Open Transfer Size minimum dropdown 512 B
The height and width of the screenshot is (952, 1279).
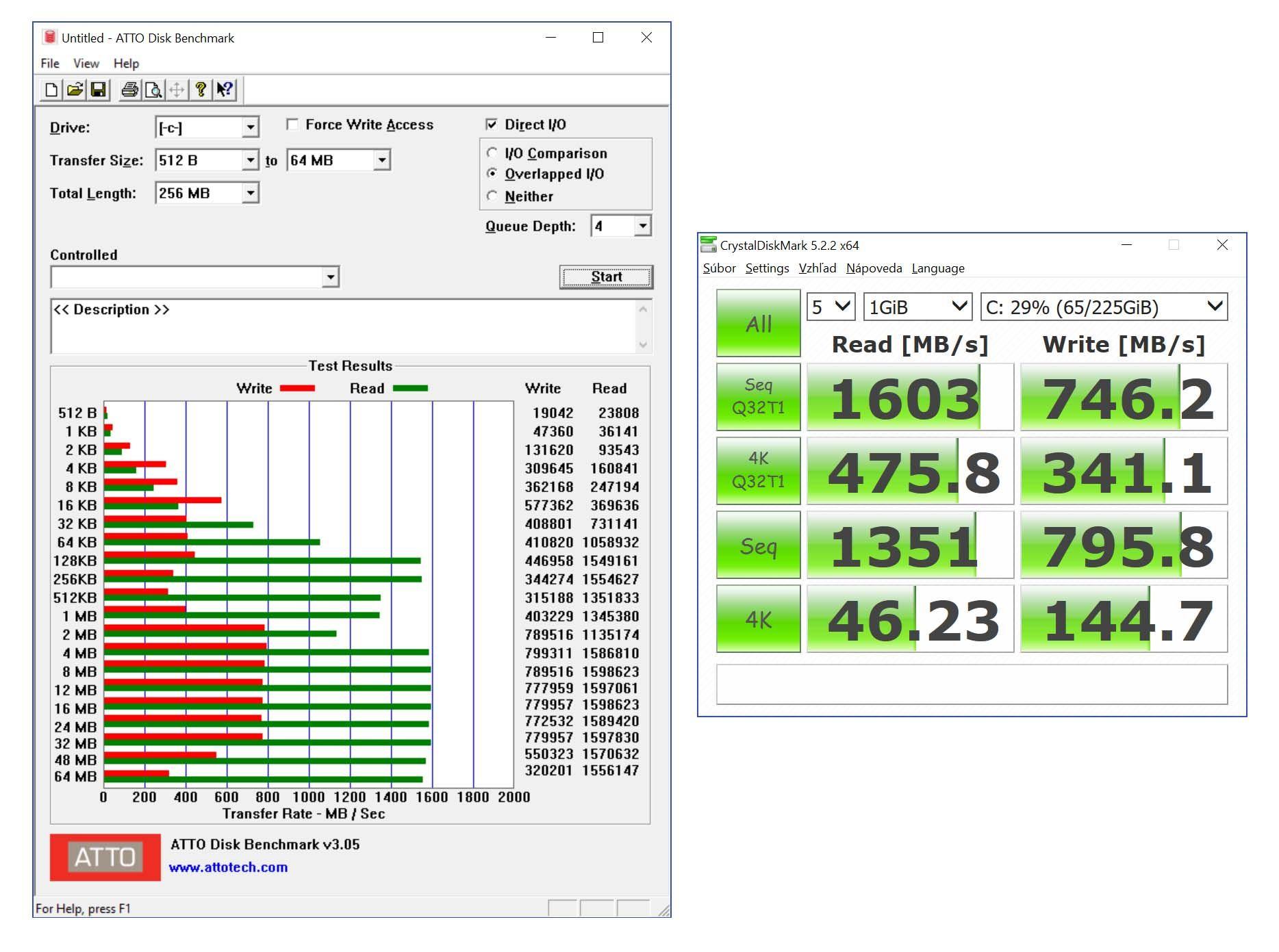pyautogui.click(x=251, y=160)
